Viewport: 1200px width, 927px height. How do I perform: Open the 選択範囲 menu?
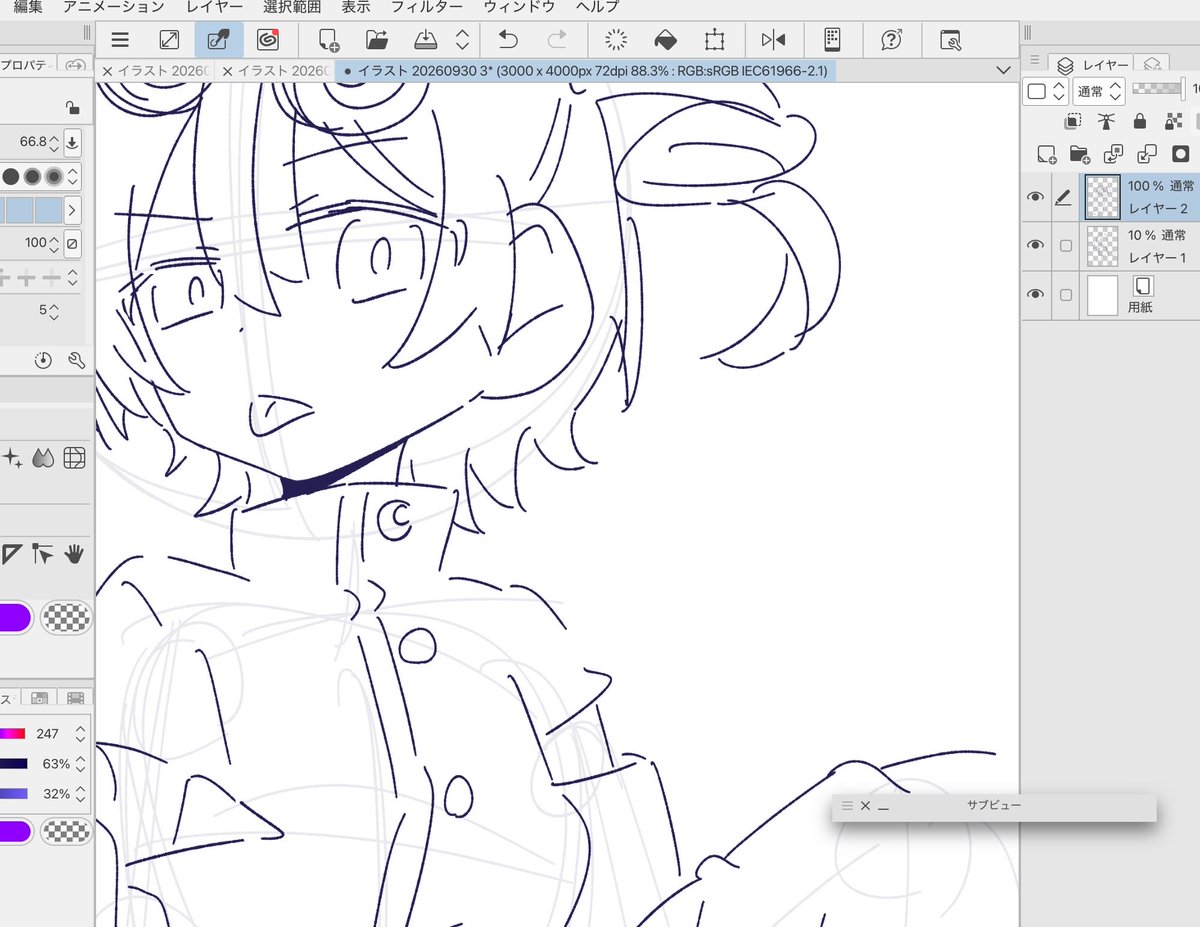(292, 7)
